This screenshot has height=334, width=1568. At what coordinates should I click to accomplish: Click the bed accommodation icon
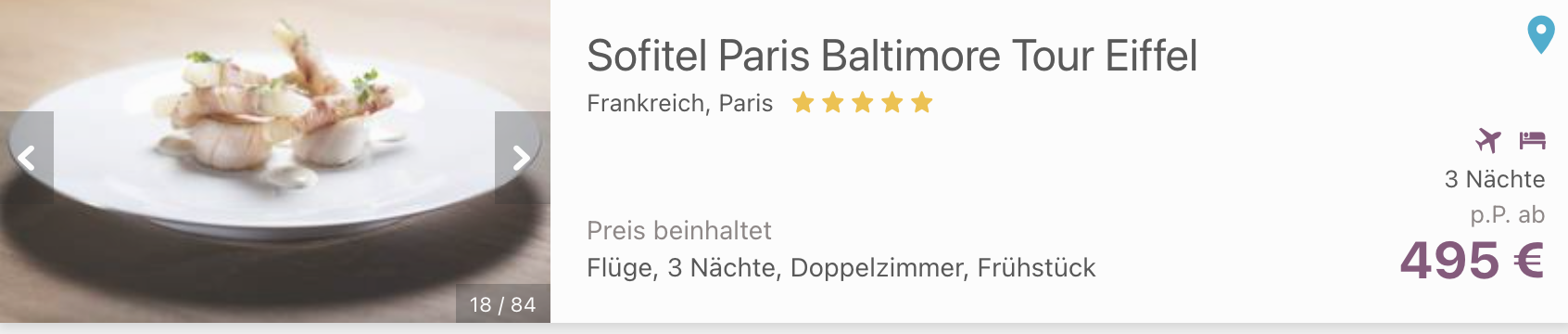pyautogui.click(x=1532, y=140)
